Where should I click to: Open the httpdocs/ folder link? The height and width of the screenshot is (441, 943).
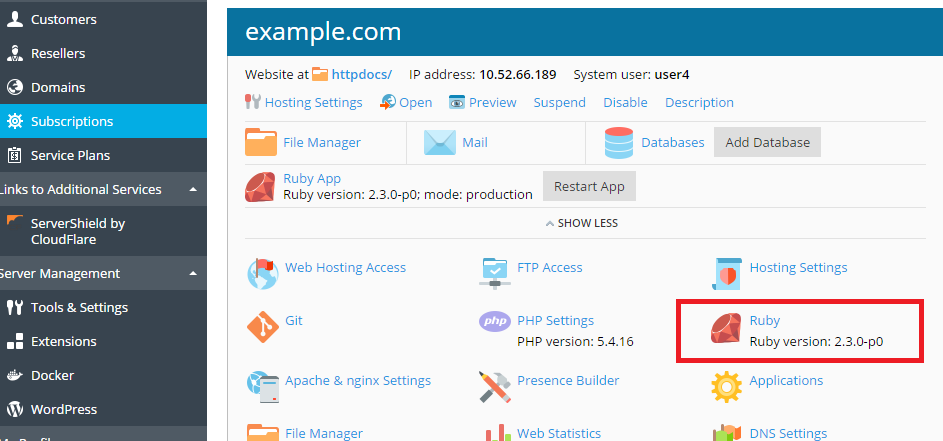361,75
